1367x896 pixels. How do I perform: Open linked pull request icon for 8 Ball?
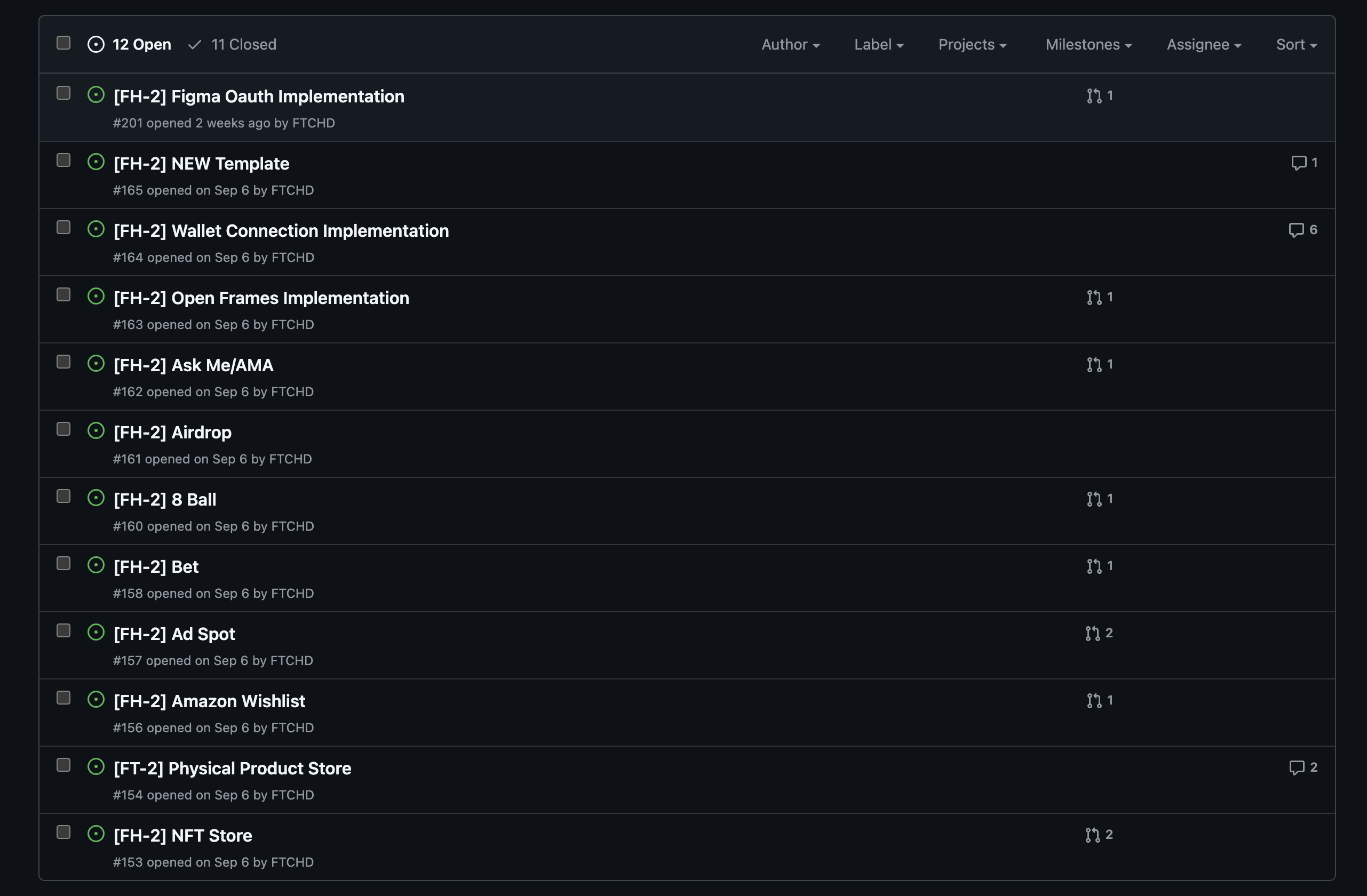click(1094, 499)
